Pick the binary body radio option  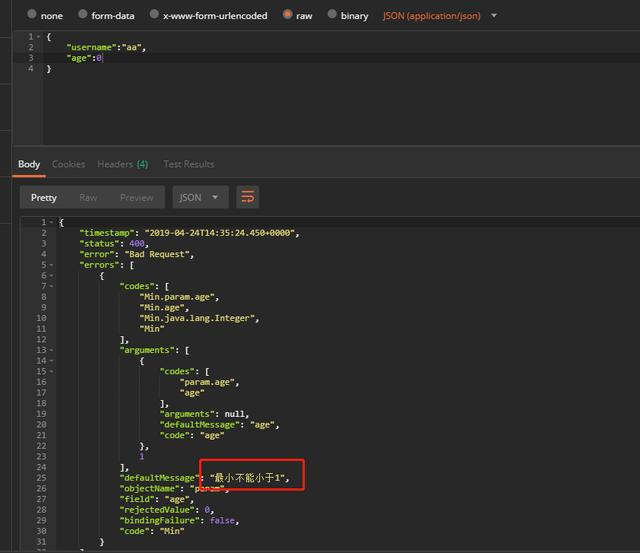pyautogui.click(x=332, y=16)
